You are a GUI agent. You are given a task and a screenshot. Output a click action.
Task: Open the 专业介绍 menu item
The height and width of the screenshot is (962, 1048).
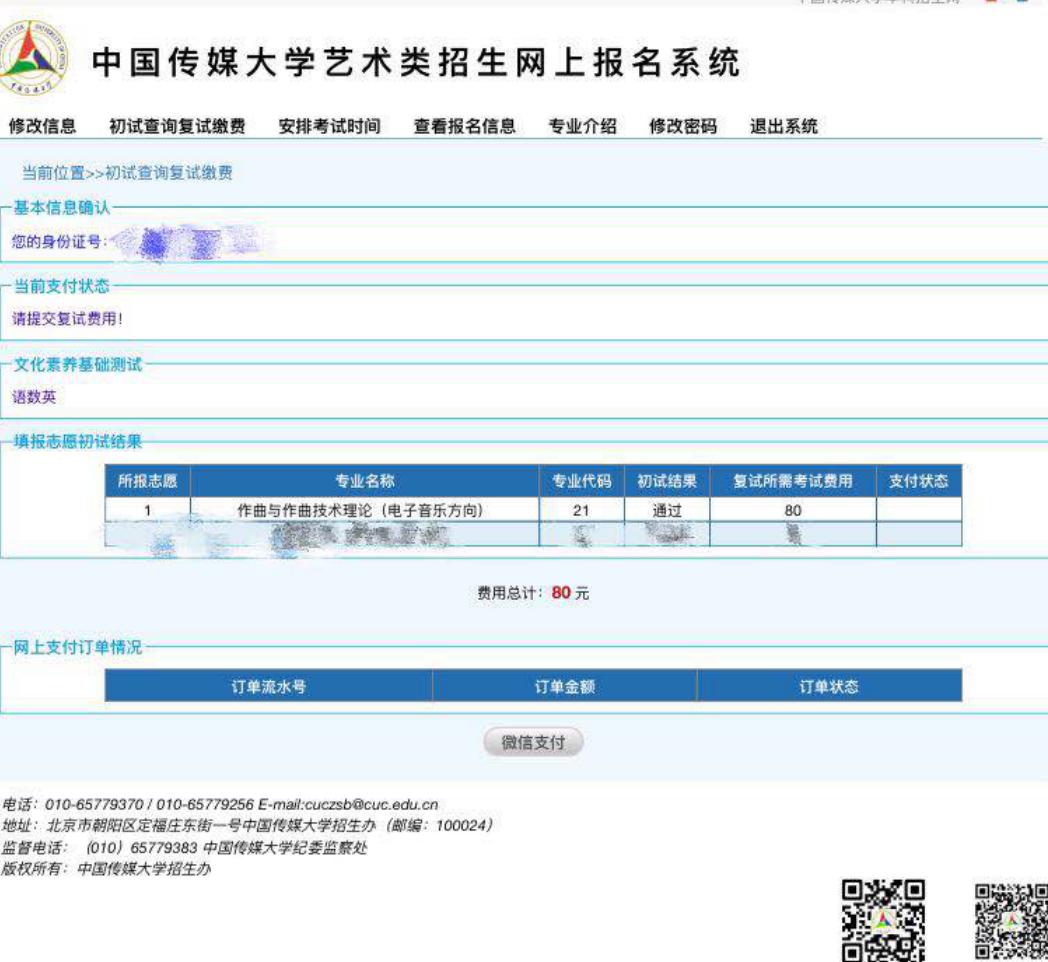click(582, 126)
